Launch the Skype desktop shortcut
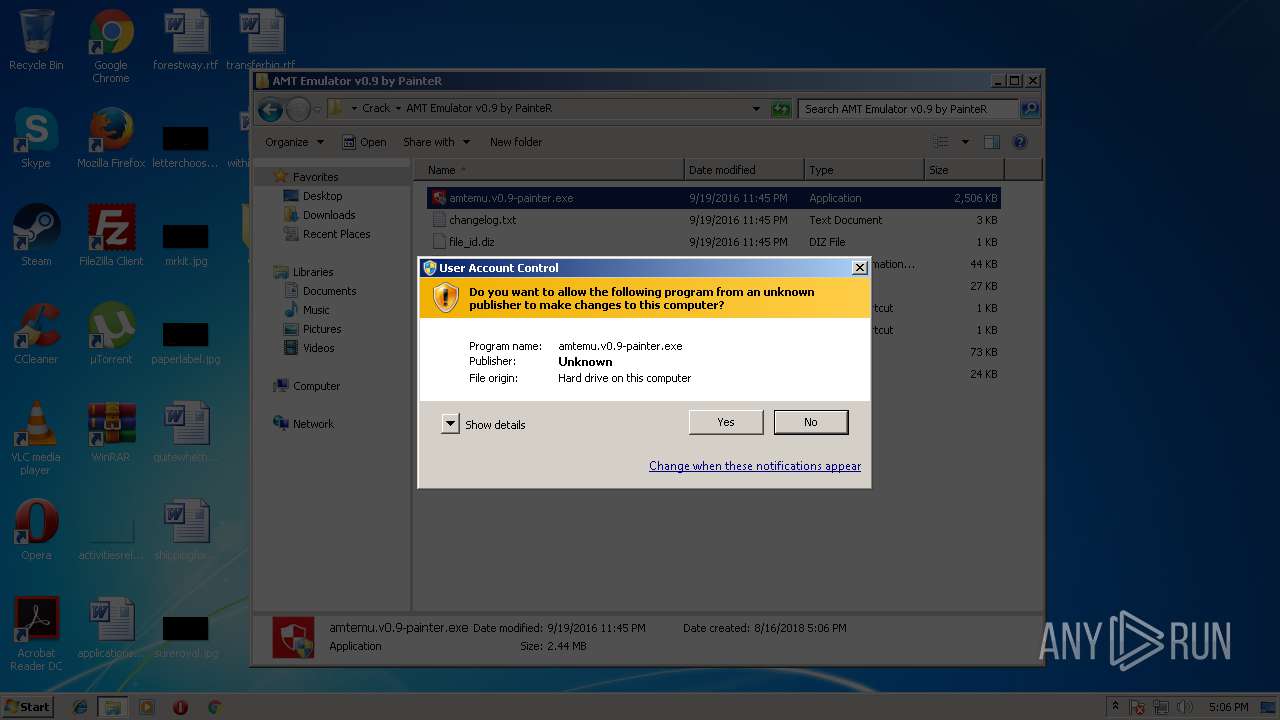 pyautogui.click(x=36, y=138)
